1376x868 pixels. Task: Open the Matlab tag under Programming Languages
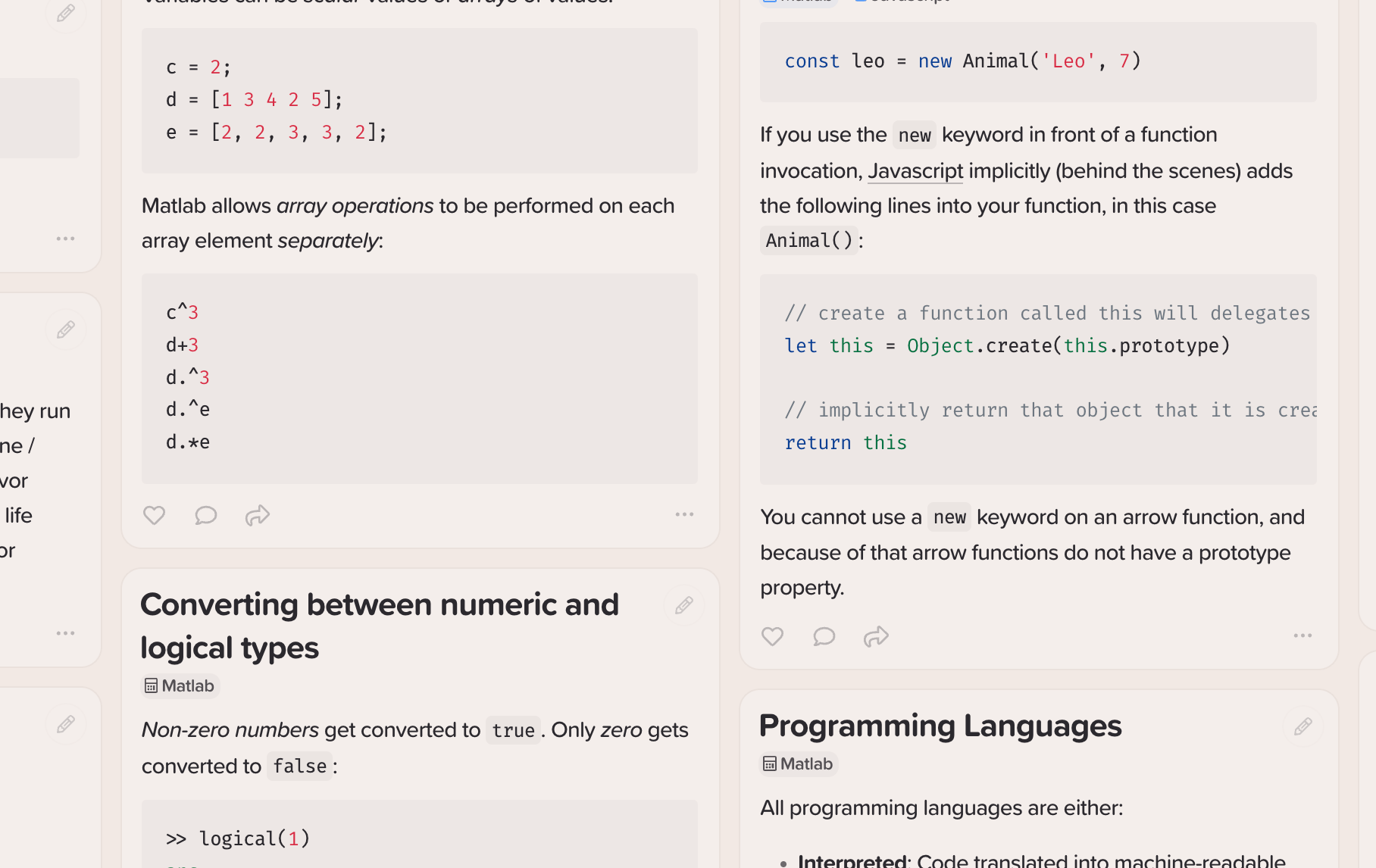pos(799,763)
